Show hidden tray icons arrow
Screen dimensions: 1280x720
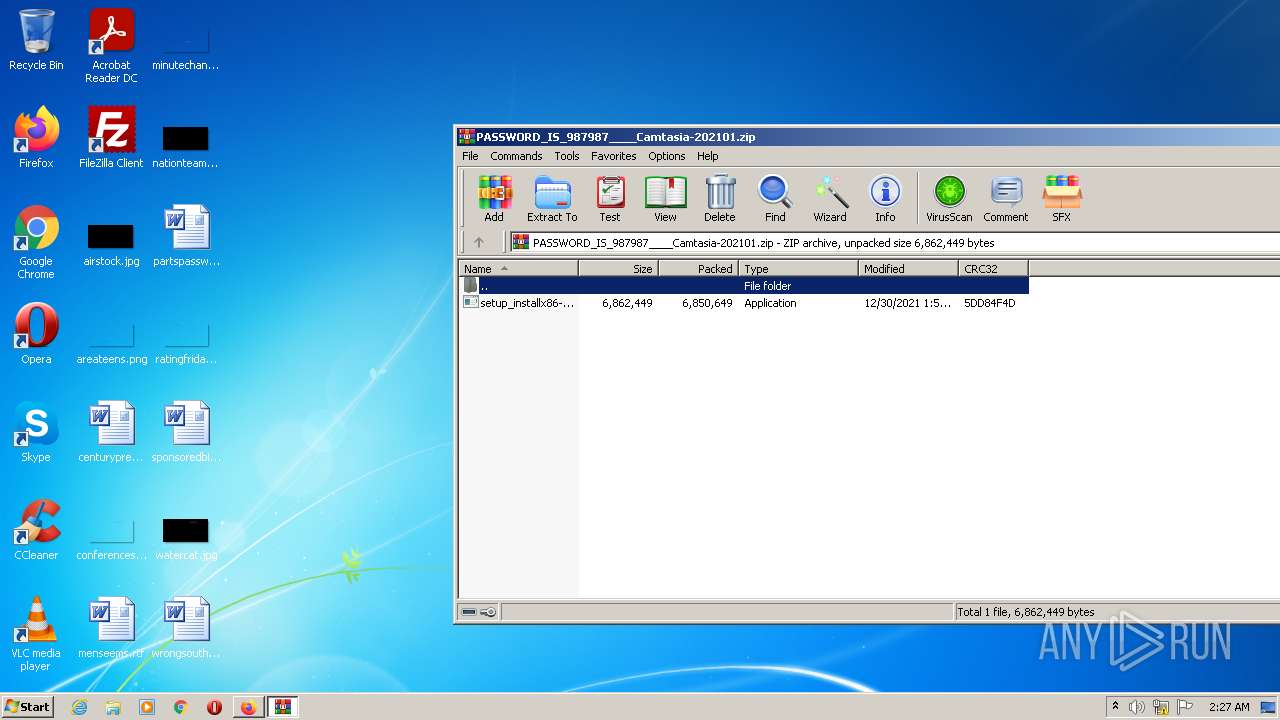pos(1115,706)
